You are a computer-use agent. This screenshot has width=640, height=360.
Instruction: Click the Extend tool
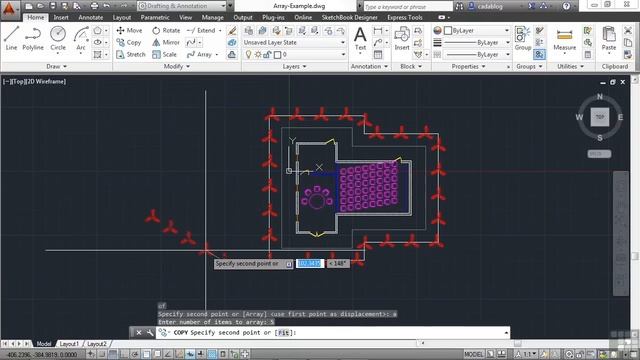[201, 30]
